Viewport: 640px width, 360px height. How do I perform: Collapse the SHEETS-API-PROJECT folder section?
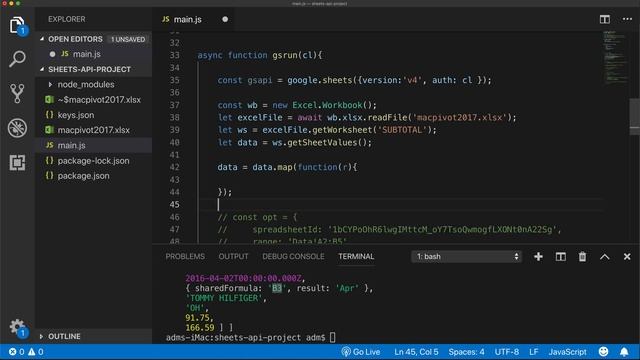click(42, 69)
